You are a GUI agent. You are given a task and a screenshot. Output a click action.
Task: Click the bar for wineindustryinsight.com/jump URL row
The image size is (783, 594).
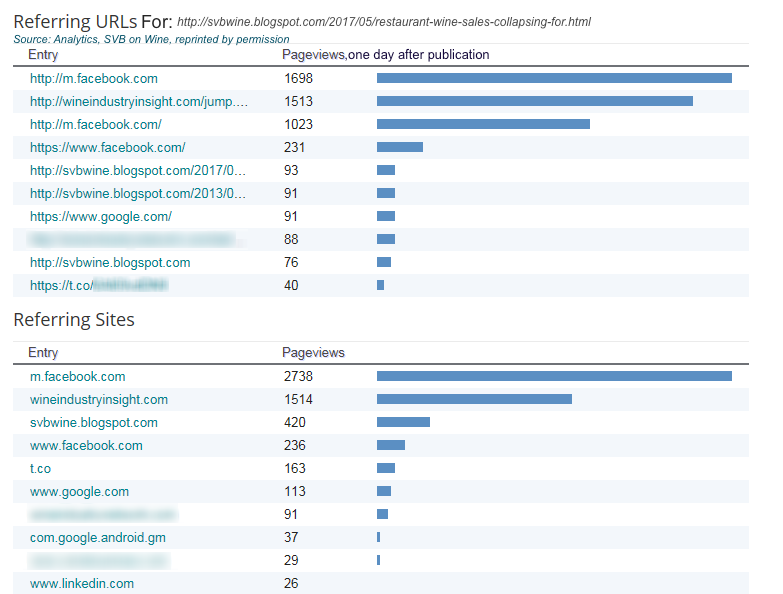pyautogui.click(x=535, y=101)
